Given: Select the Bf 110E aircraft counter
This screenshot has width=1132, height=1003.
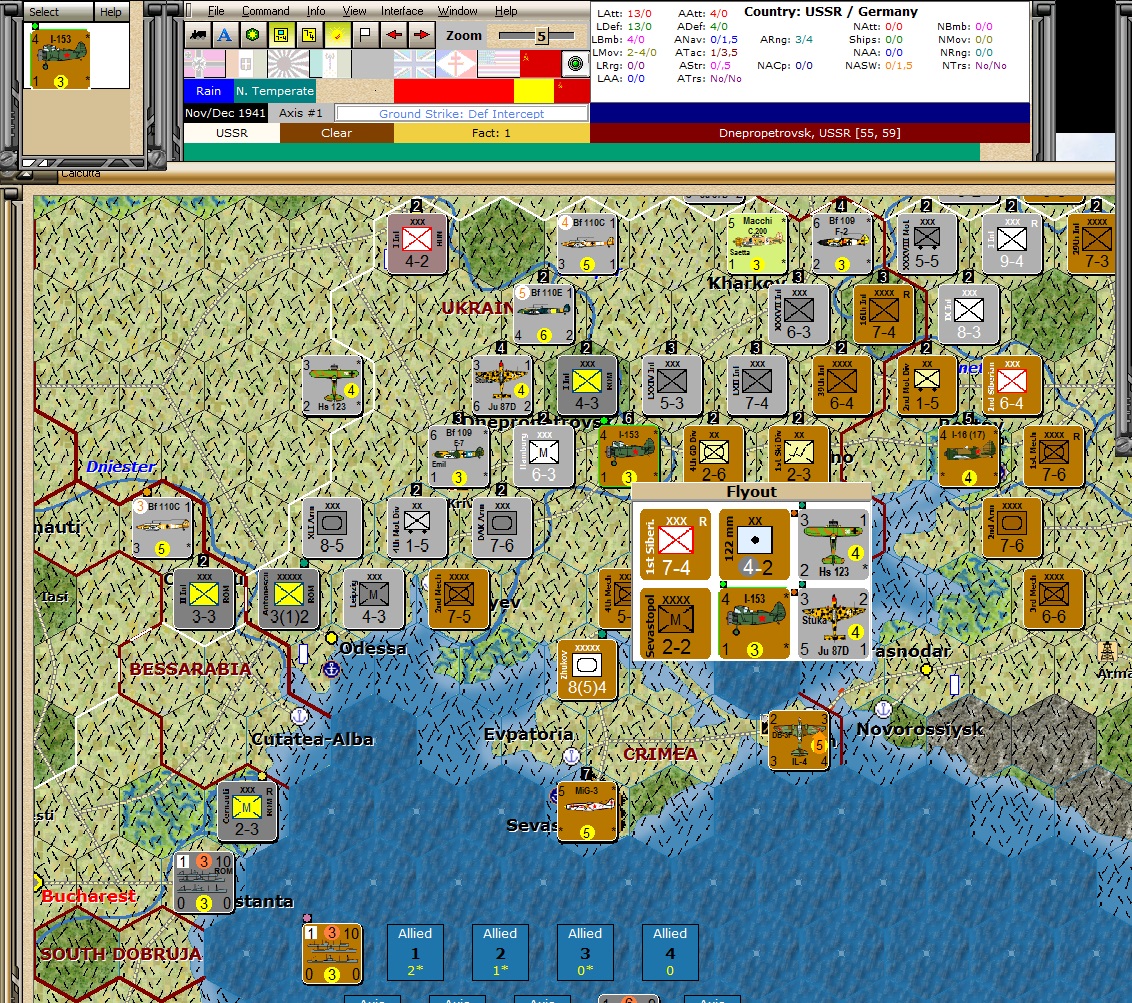Looking at the screenshot, I should click(x=544, y=314).
